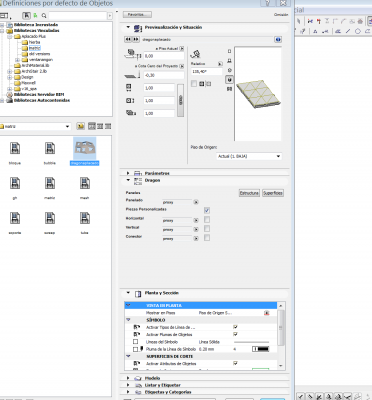Select the matriz library object icon
This screenshot has height=400, width=372.
50,184
